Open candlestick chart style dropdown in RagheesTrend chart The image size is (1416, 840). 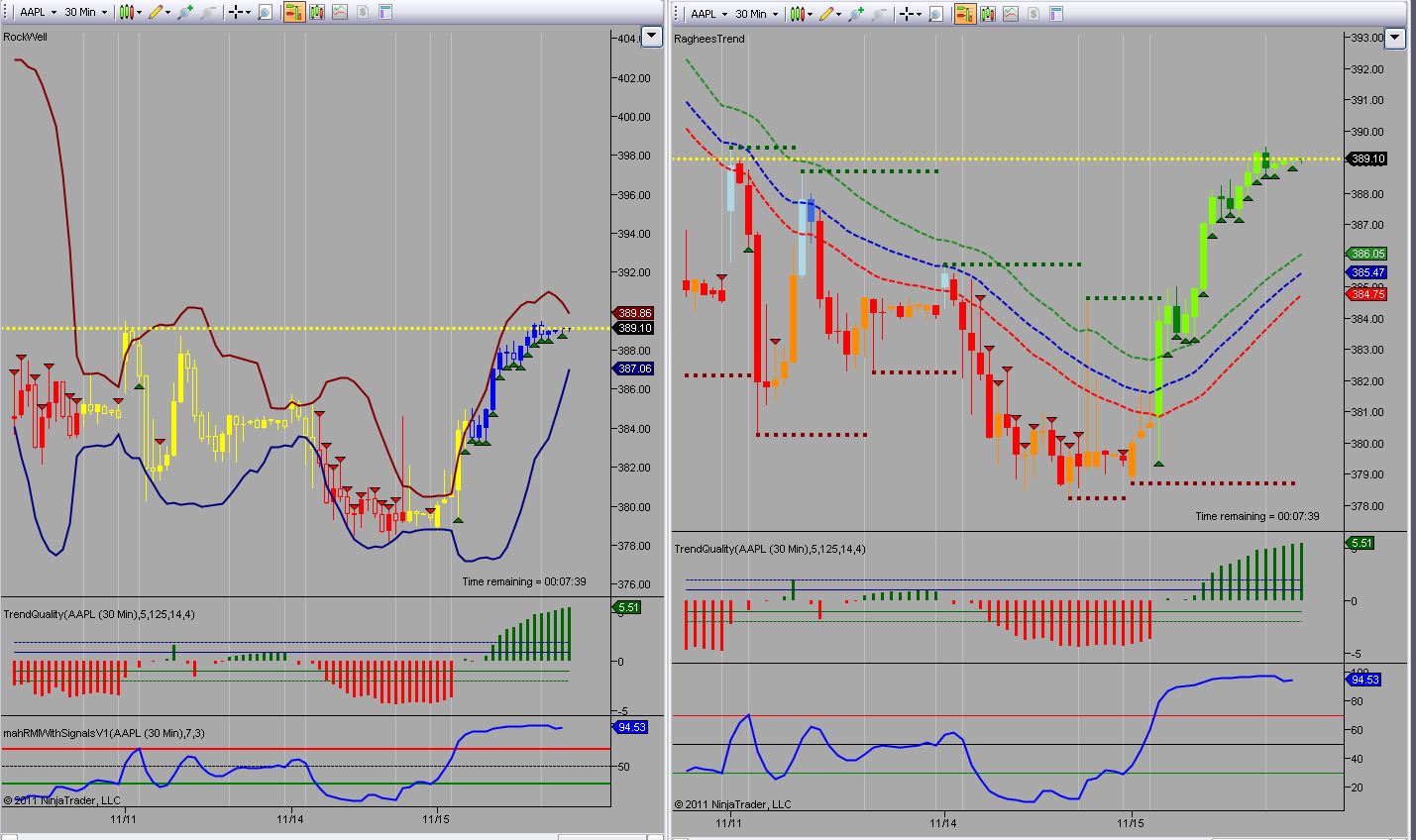(801, 14)
